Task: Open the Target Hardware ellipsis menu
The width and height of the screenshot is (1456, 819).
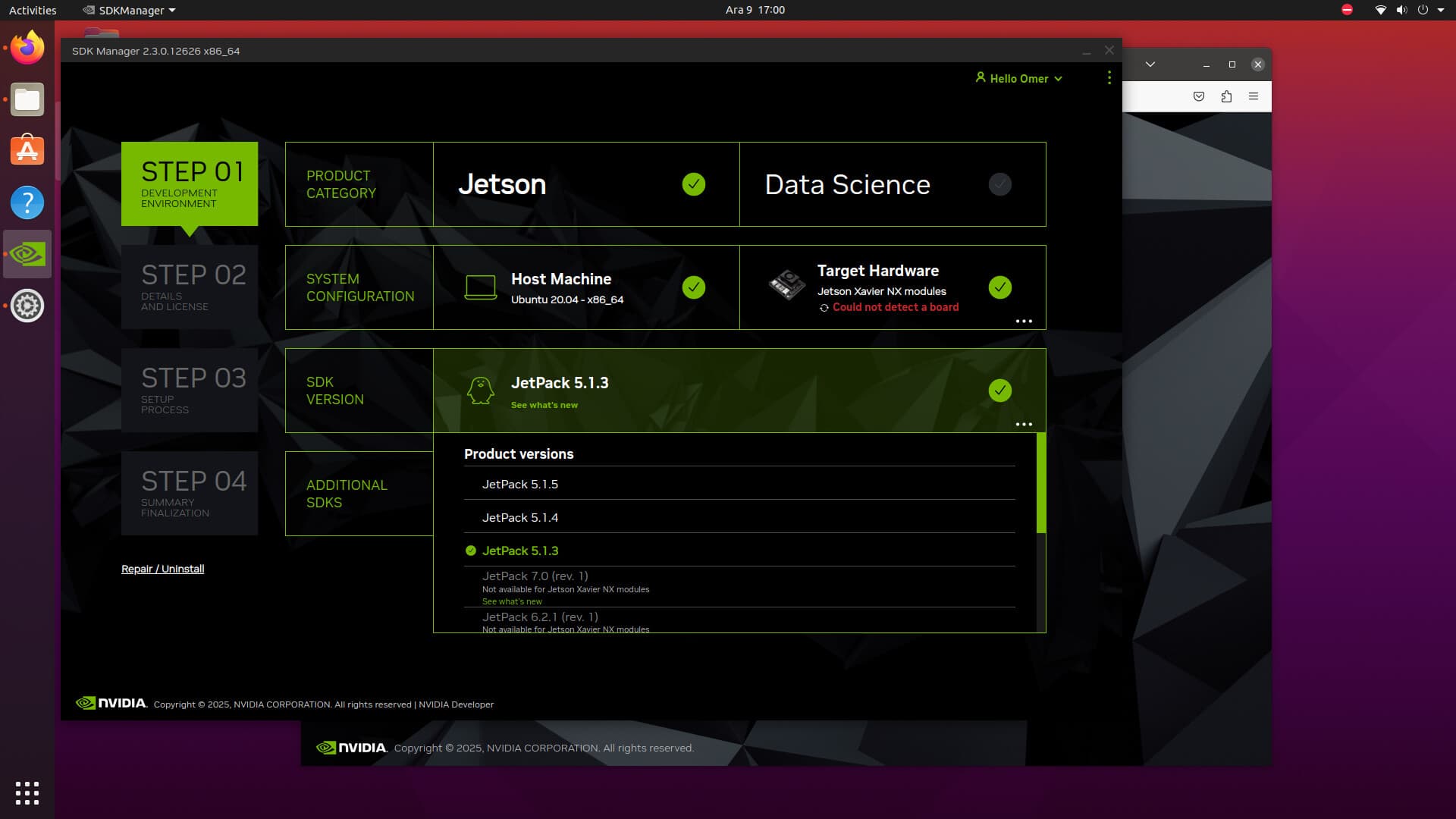Action: click(x=1024, y=321)
